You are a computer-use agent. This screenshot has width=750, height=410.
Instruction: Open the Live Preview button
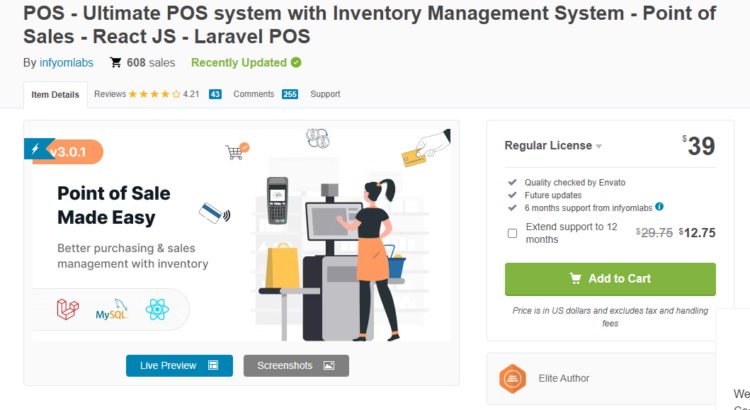tap(179, 366)
